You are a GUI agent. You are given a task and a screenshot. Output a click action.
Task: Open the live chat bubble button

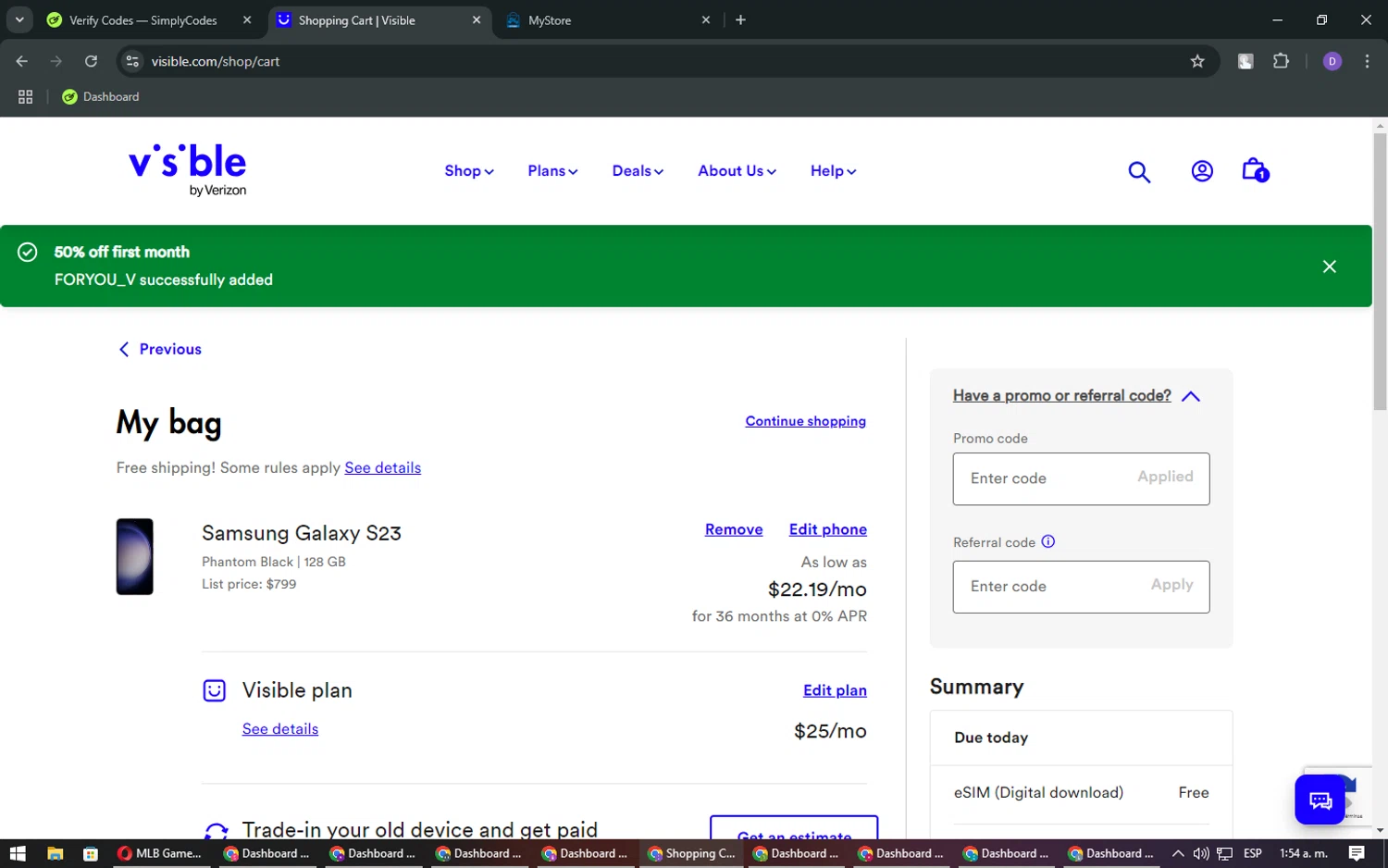tap(1320, 800)
